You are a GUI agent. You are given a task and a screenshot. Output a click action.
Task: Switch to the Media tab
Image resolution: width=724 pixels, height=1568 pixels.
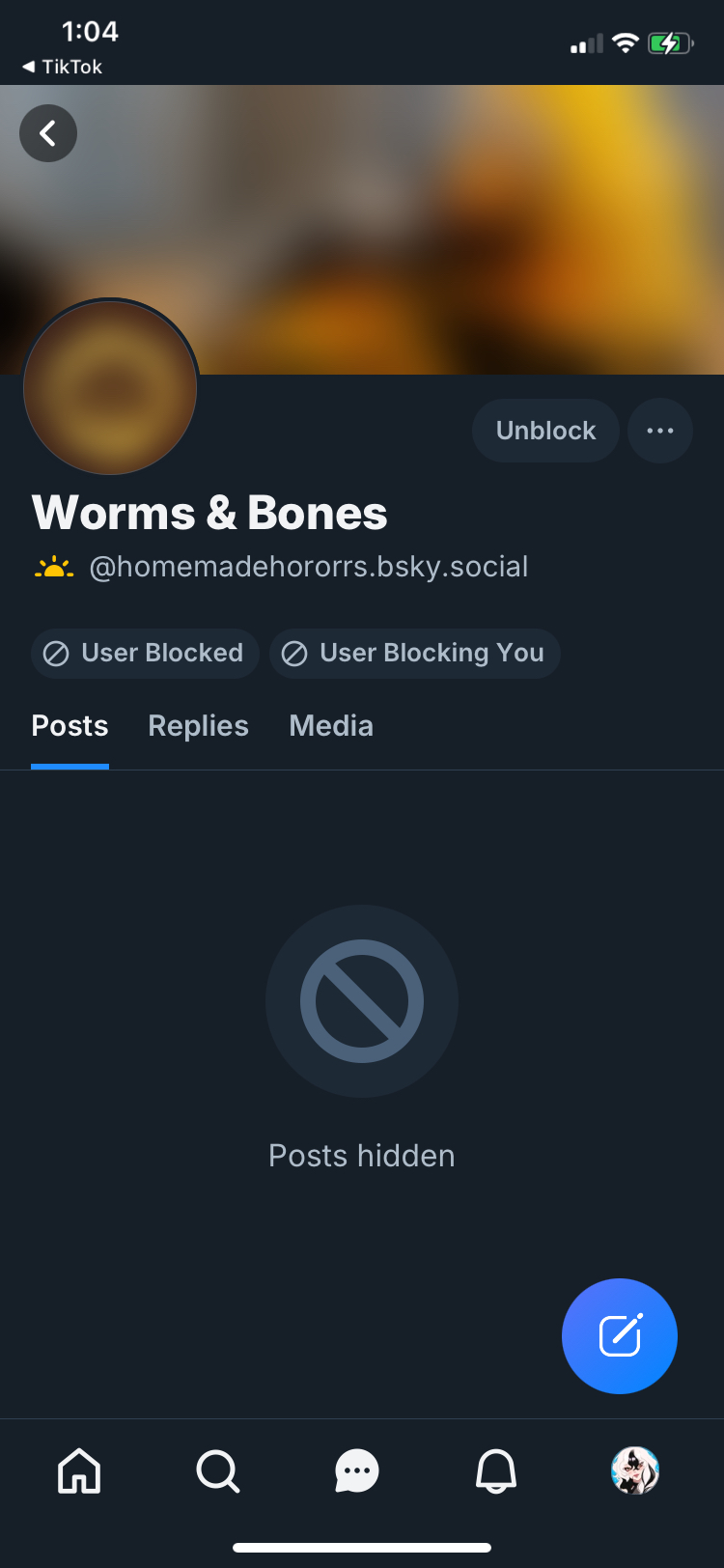pos(331,726)
